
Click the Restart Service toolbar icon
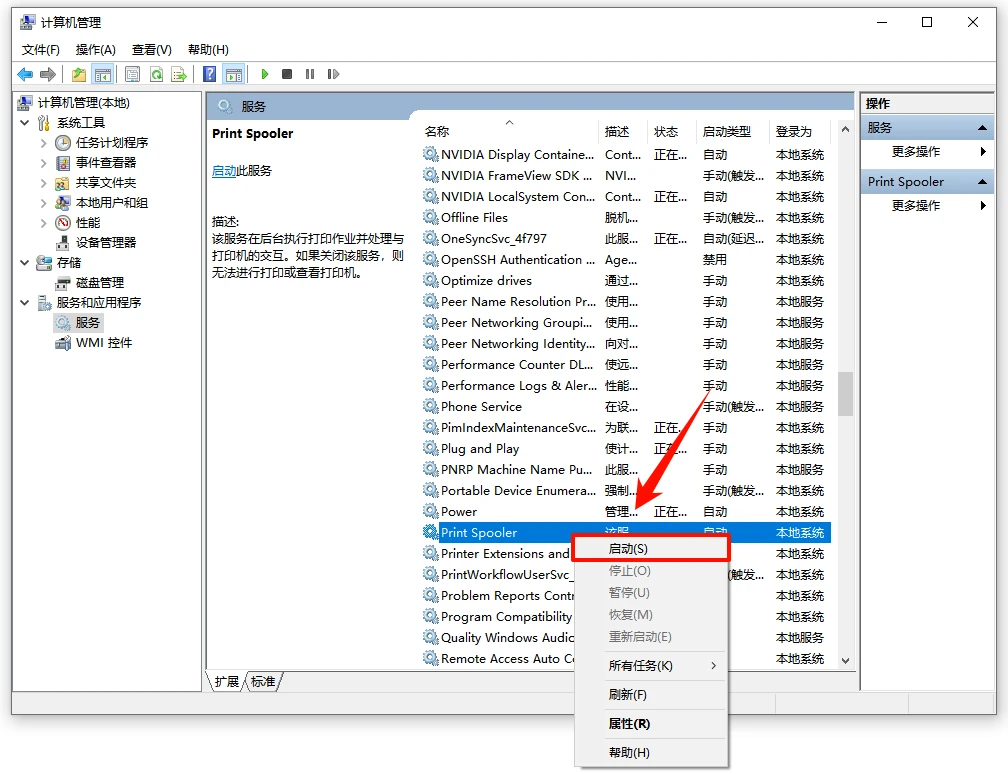click(333, 75)
